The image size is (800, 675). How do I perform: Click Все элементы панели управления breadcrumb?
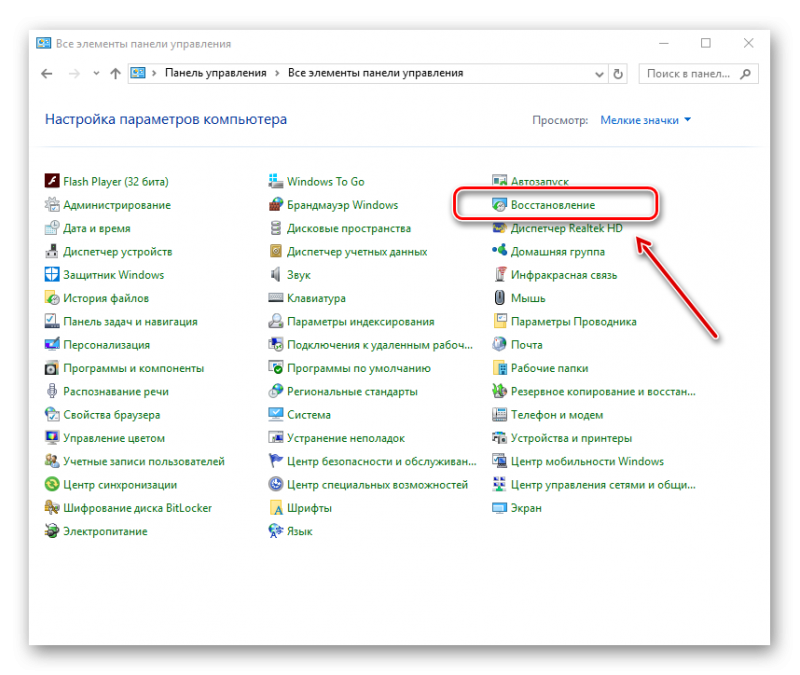coord(376,73)
